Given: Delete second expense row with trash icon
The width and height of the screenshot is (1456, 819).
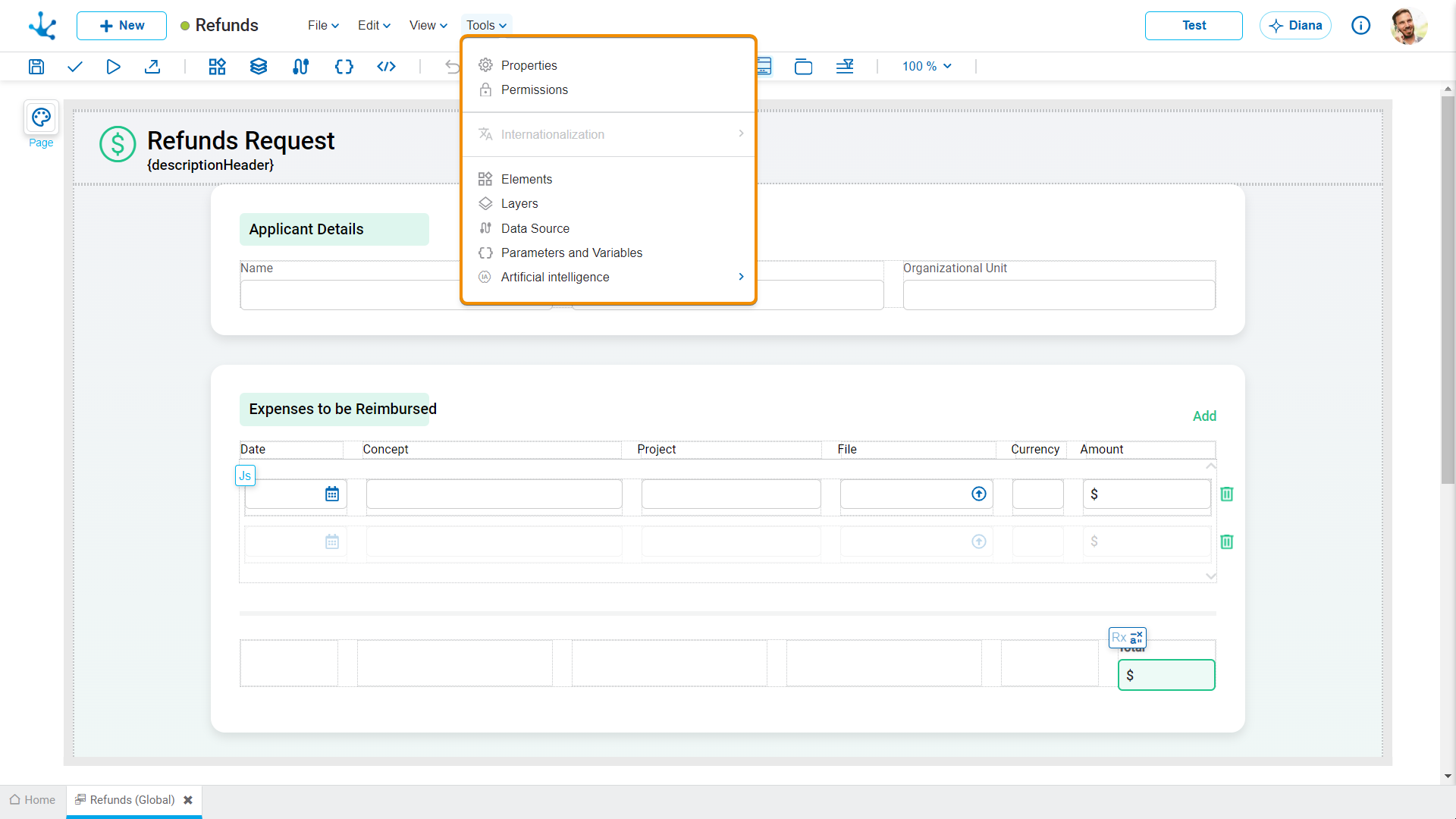Looking at the screenshot, I should (1227, 542).
